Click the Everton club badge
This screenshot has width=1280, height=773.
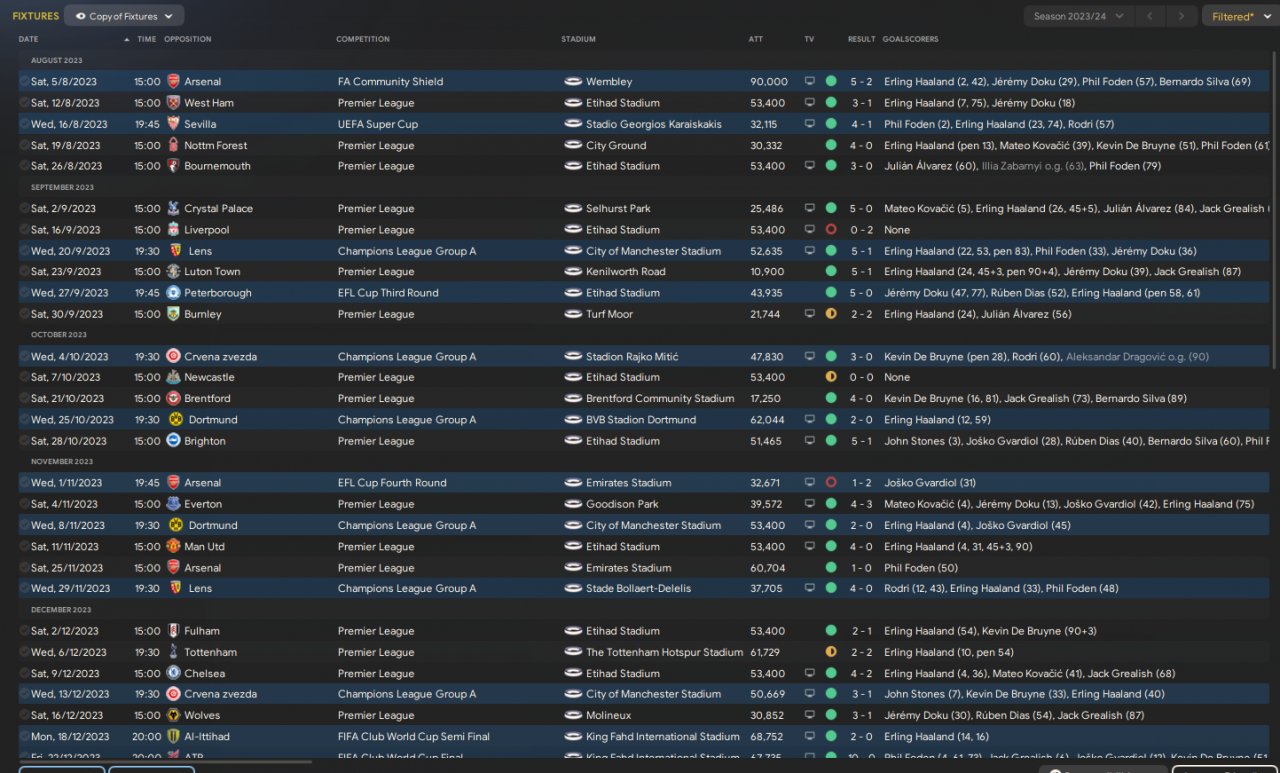click(x=173, y=505)
